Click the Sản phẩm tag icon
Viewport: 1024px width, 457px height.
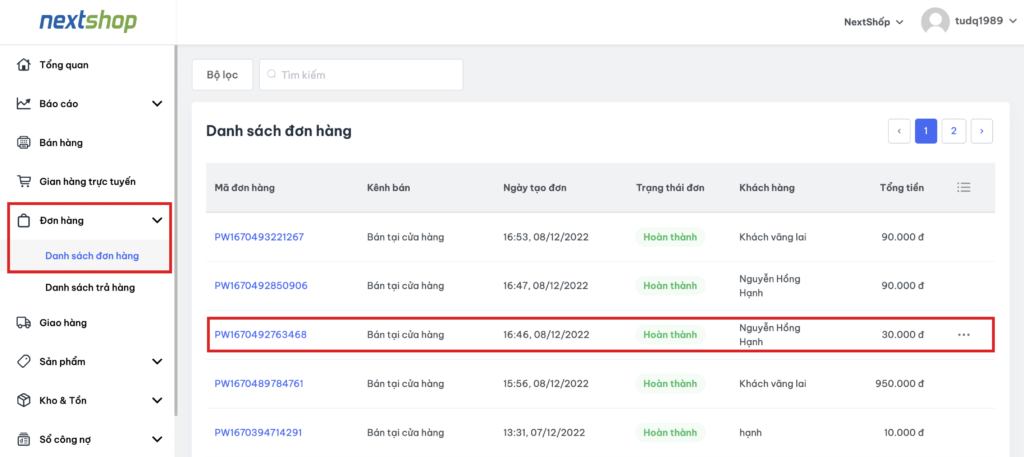pos(24,361)
